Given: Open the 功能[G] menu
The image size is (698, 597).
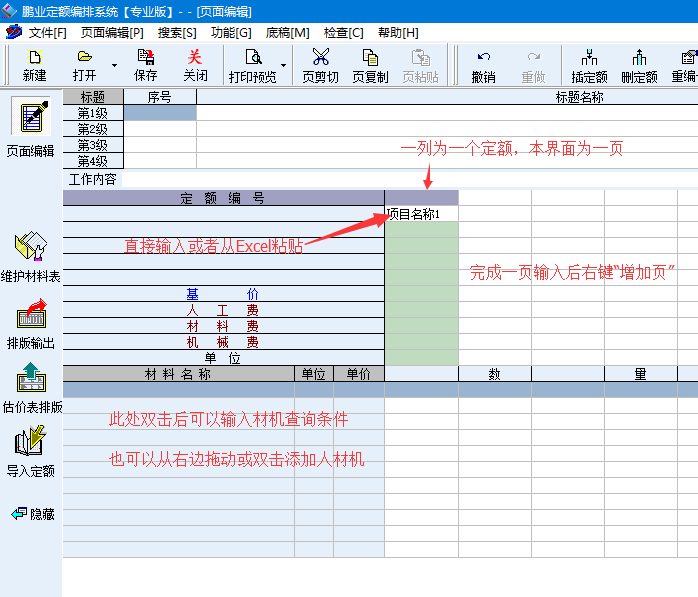Looking at the screenshot, I should pyautogui.click(x=231, y=32).
